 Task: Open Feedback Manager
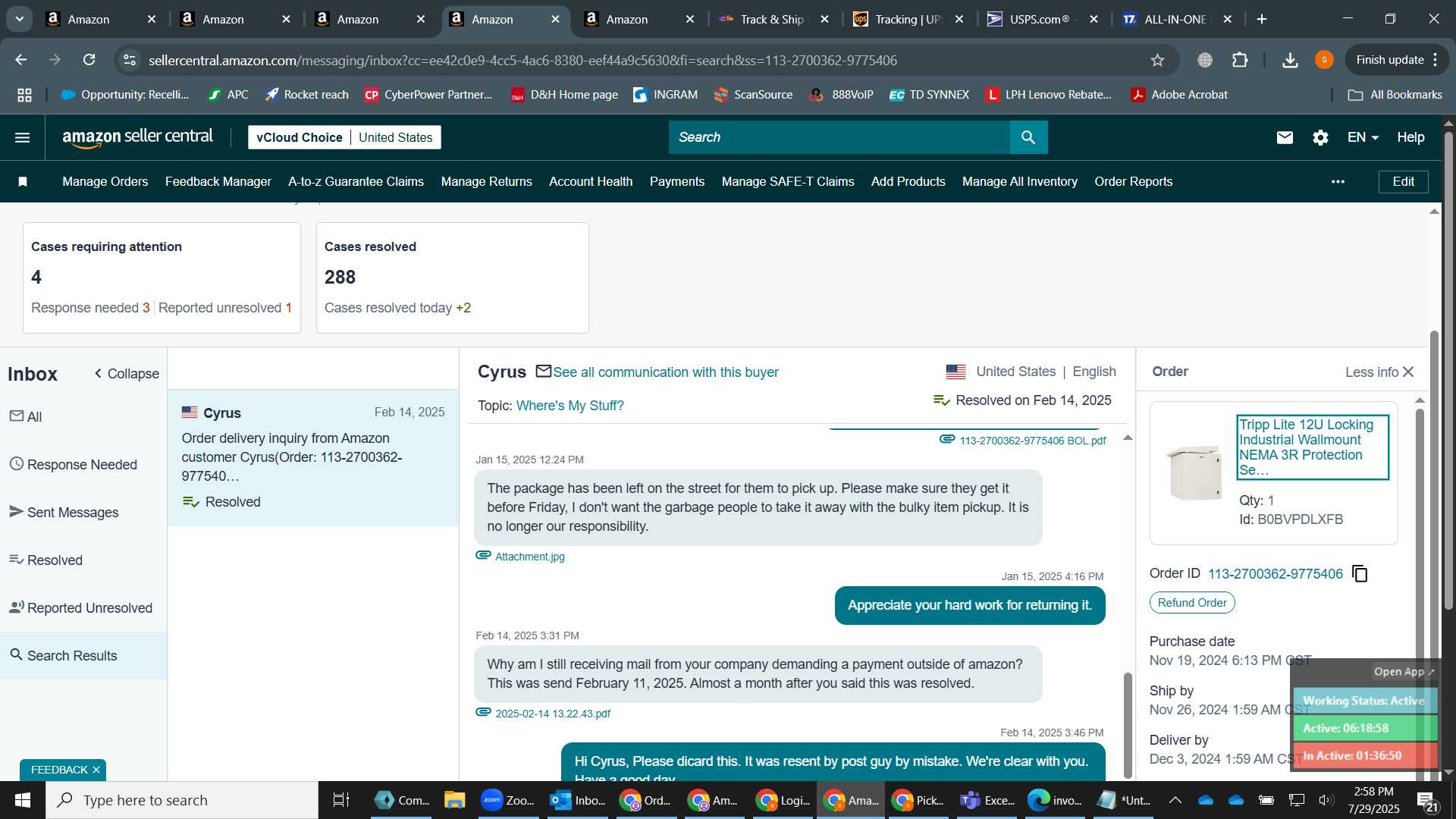[x=218, y=181]
